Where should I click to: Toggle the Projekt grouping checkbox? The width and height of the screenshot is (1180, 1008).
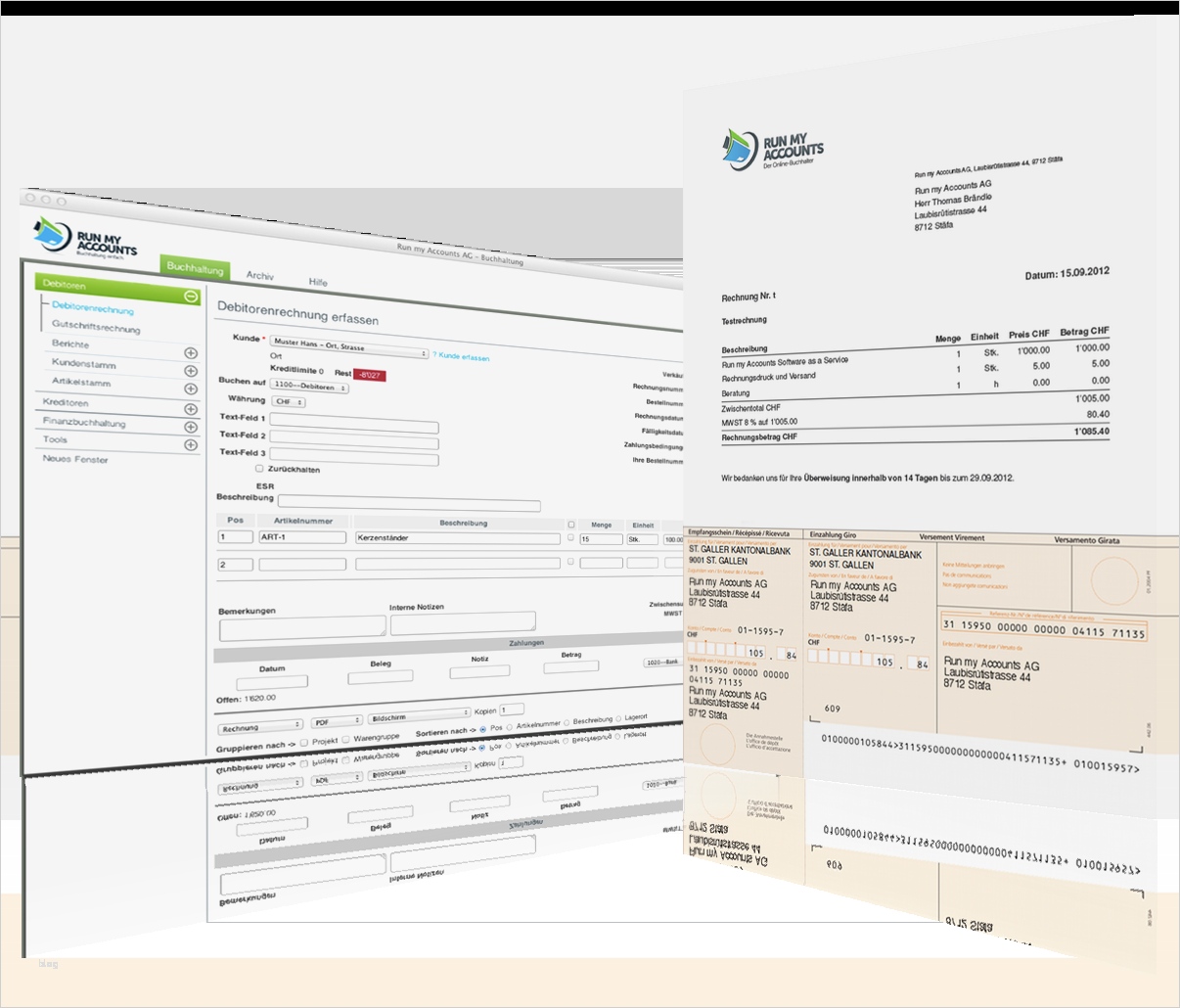coord(304,743)
